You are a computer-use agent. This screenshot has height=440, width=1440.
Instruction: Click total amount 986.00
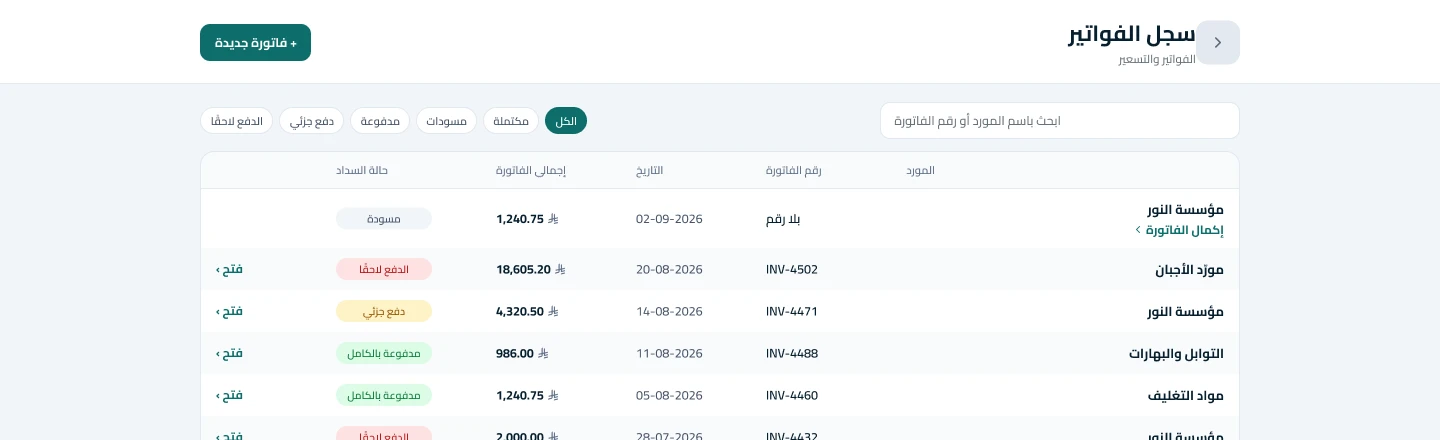click(522, 353)
